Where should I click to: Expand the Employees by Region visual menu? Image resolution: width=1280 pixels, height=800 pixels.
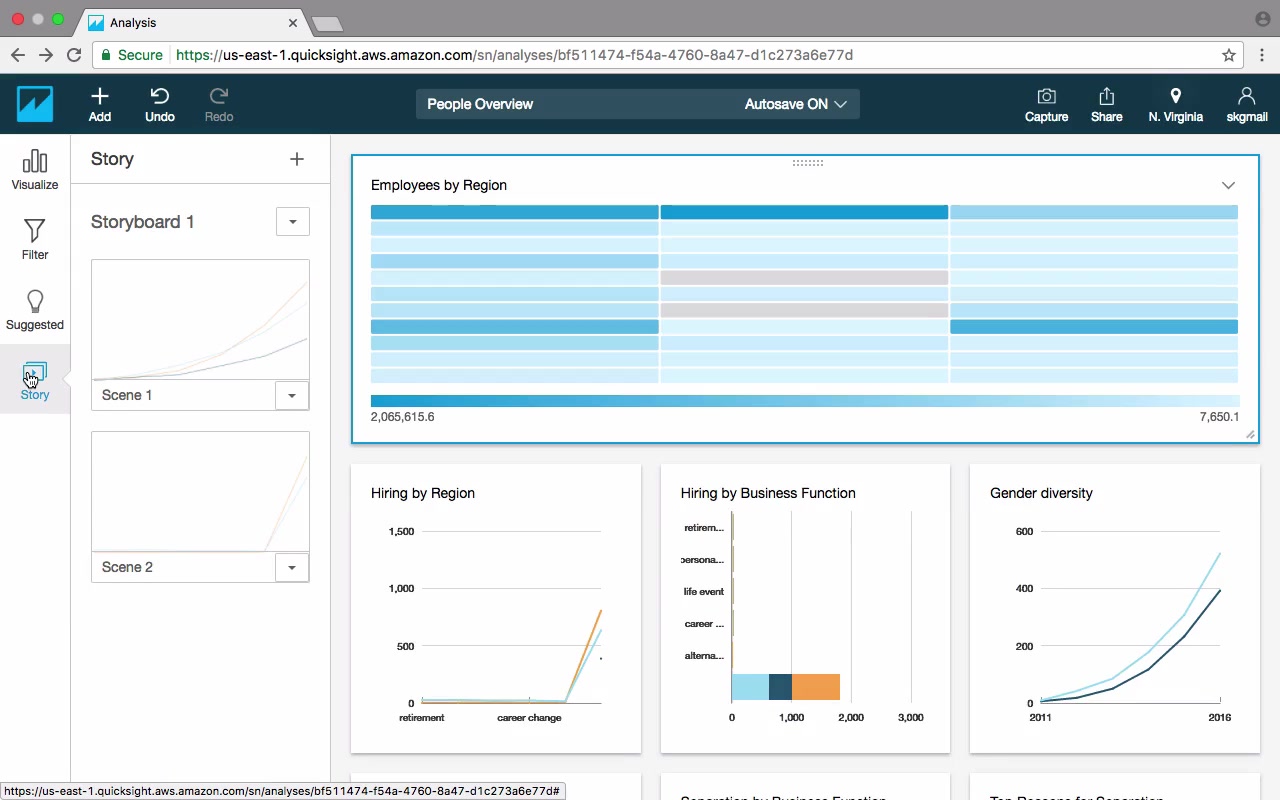point(1228,185)
